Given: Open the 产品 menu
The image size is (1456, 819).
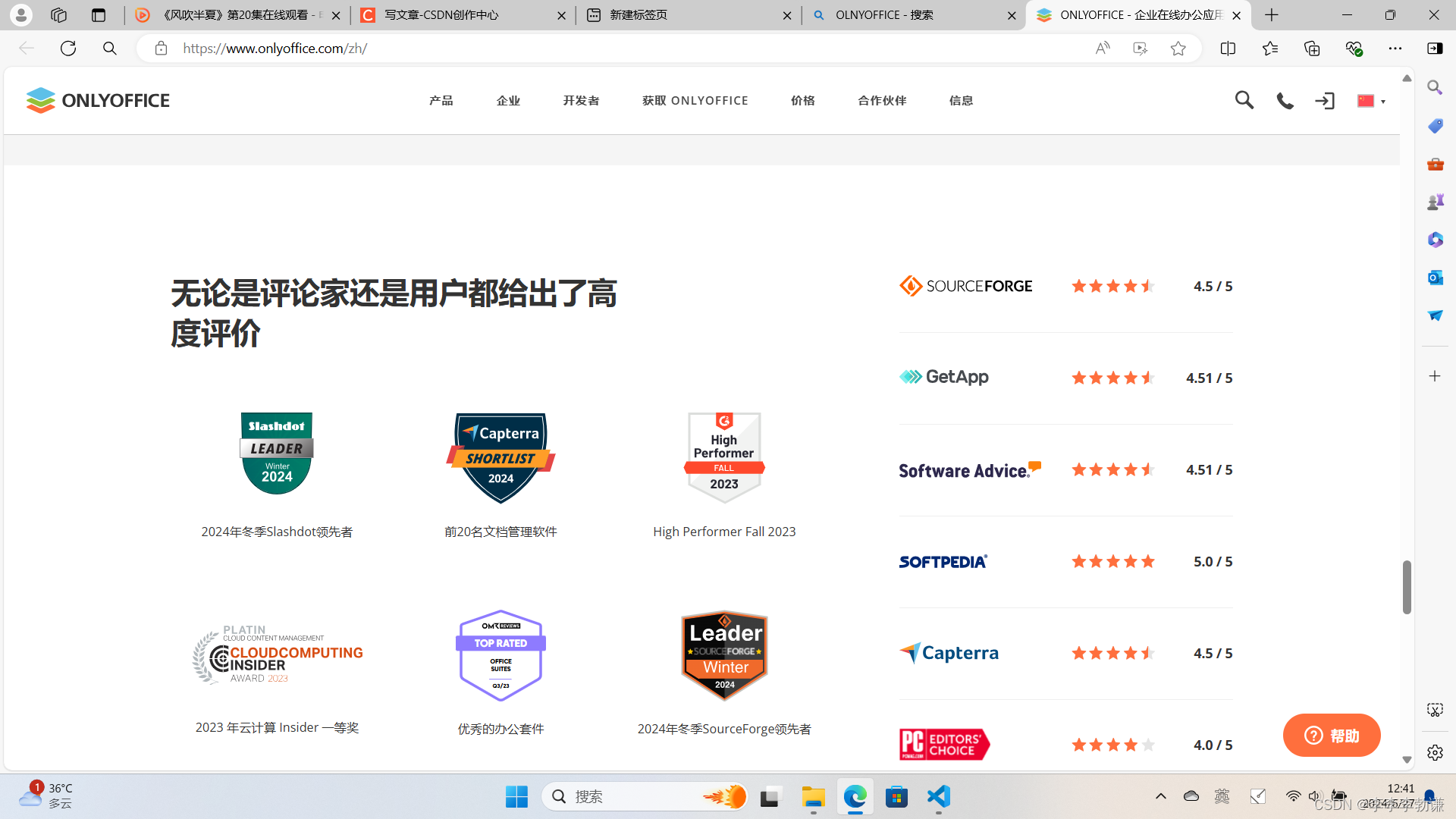Looking at the screenshot, I should pyautogui.click(x=441, y=101).
